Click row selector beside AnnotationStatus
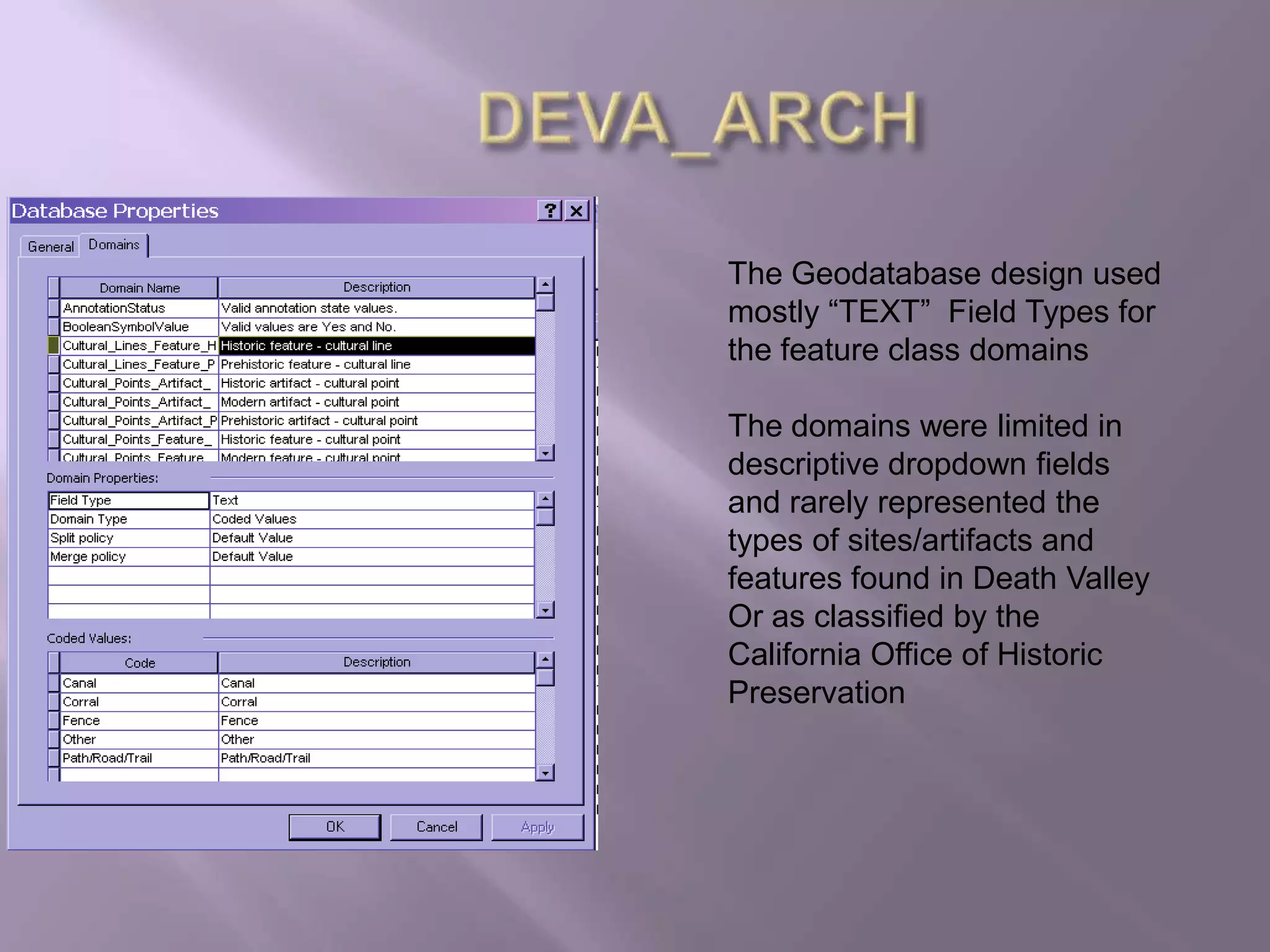 point(54,308)
